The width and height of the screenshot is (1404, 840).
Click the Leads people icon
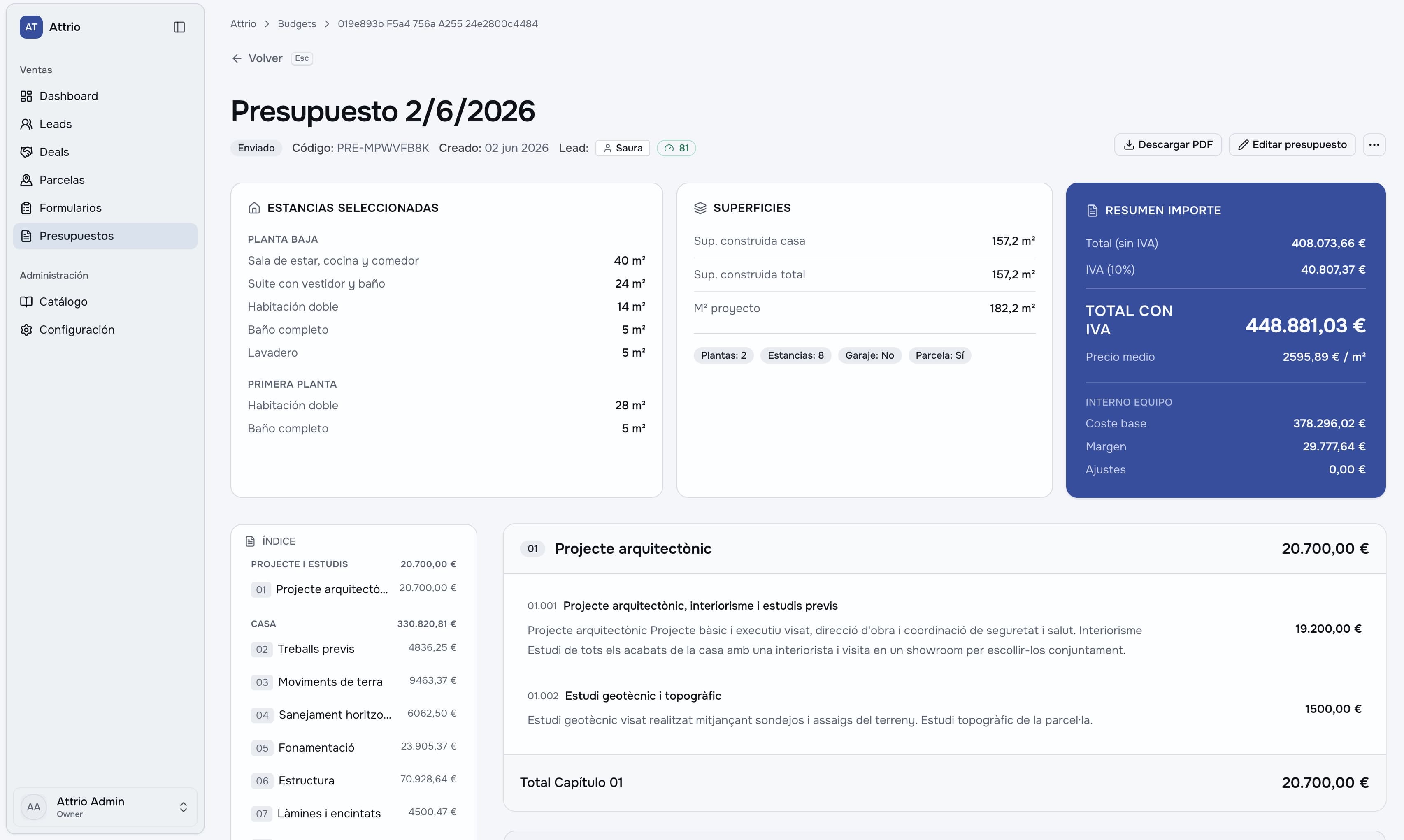[x=26, y=124]
